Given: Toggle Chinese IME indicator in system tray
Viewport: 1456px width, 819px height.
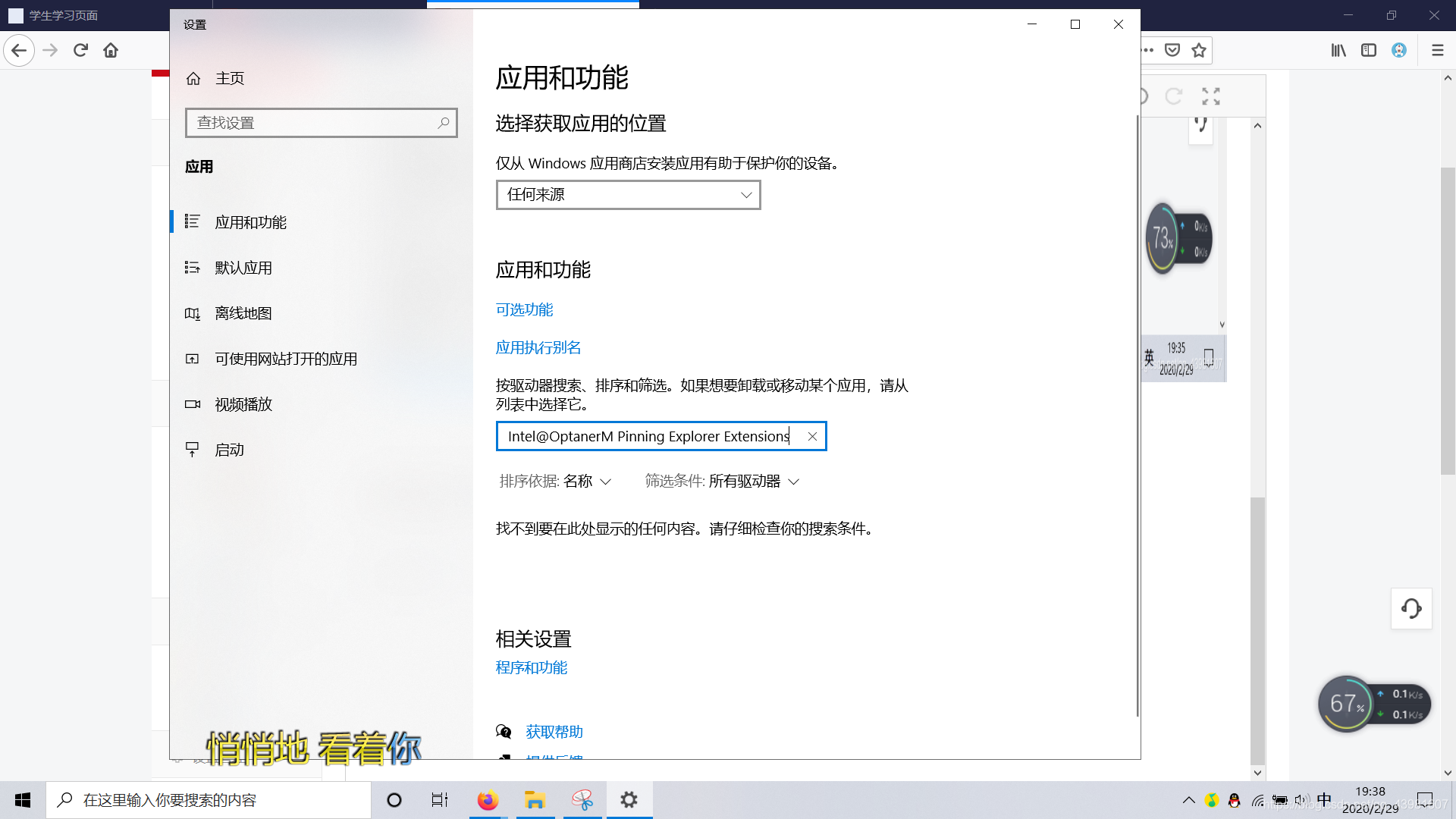Looking at the screenshot, I should 1324,800.
